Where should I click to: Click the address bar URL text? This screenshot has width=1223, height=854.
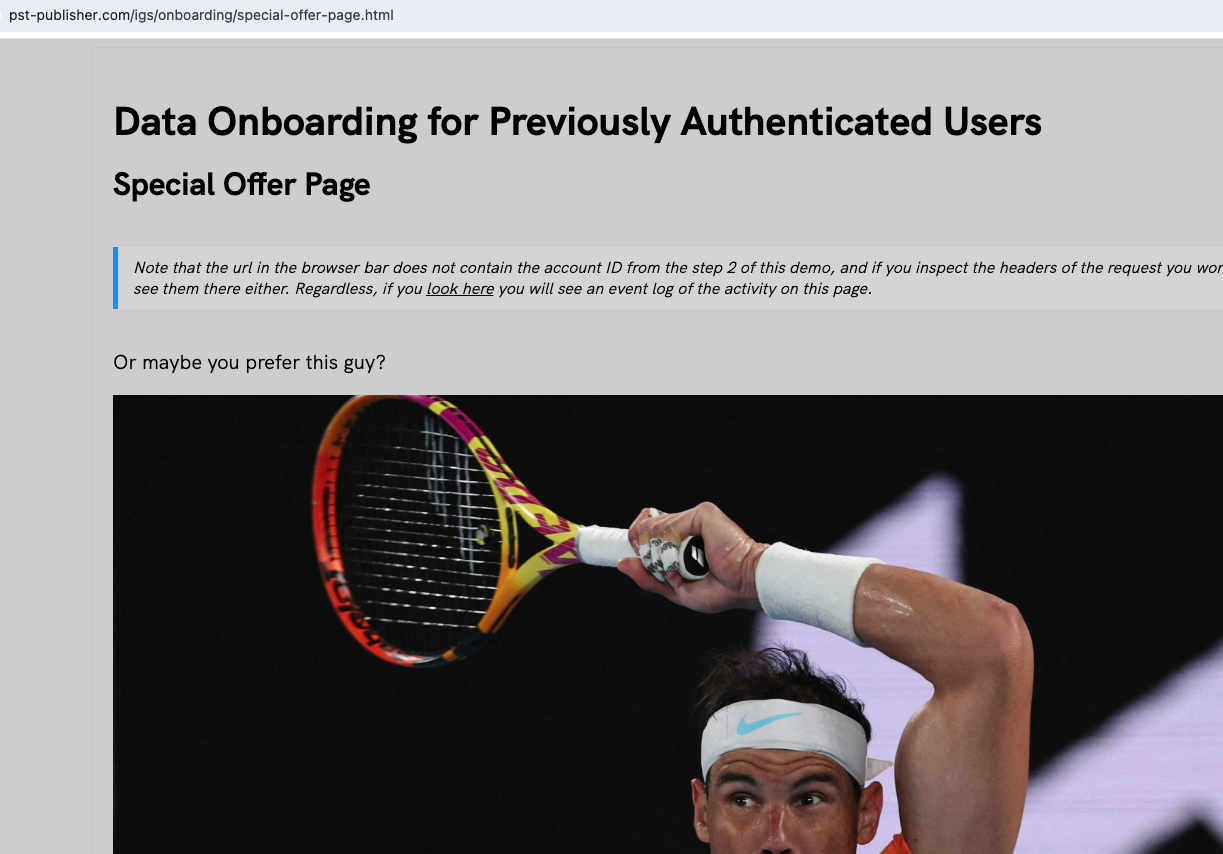tap(201, 15)
